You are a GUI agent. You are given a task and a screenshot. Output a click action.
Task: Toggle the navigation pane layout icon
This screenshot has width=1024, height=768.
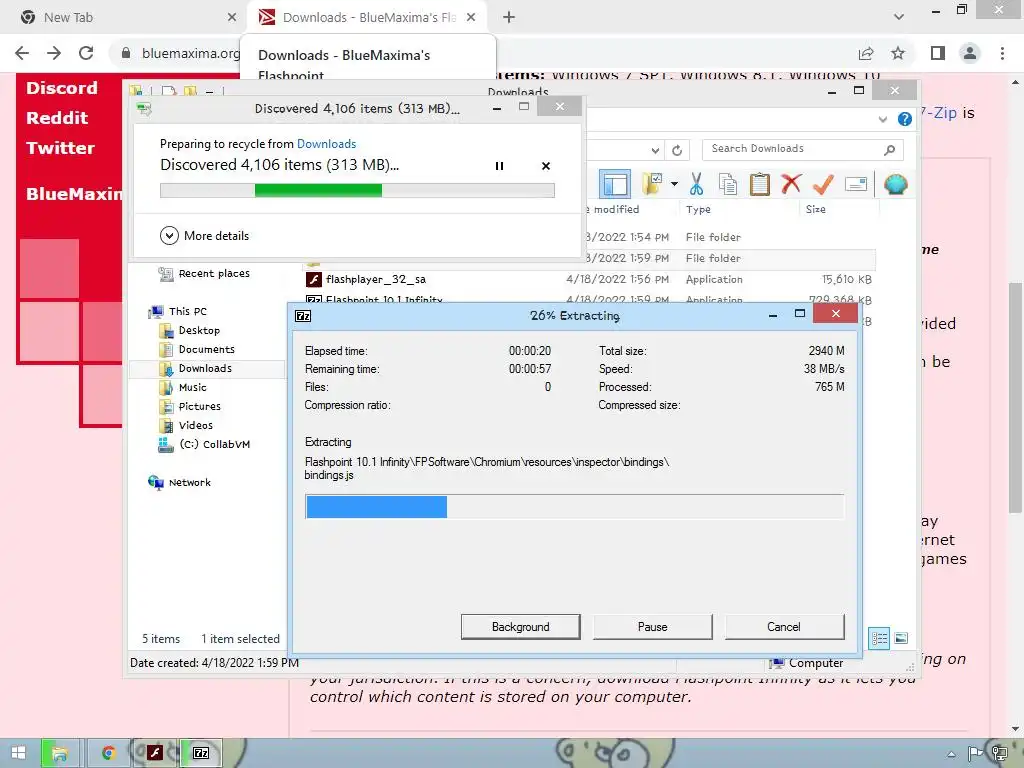(x=615, y=184)
